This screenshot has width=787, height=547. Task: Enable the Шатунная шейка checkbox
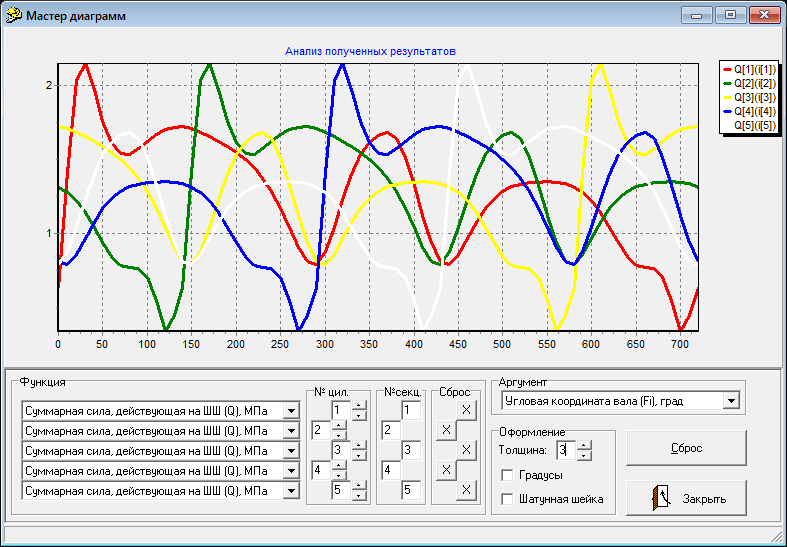point(507,499)
